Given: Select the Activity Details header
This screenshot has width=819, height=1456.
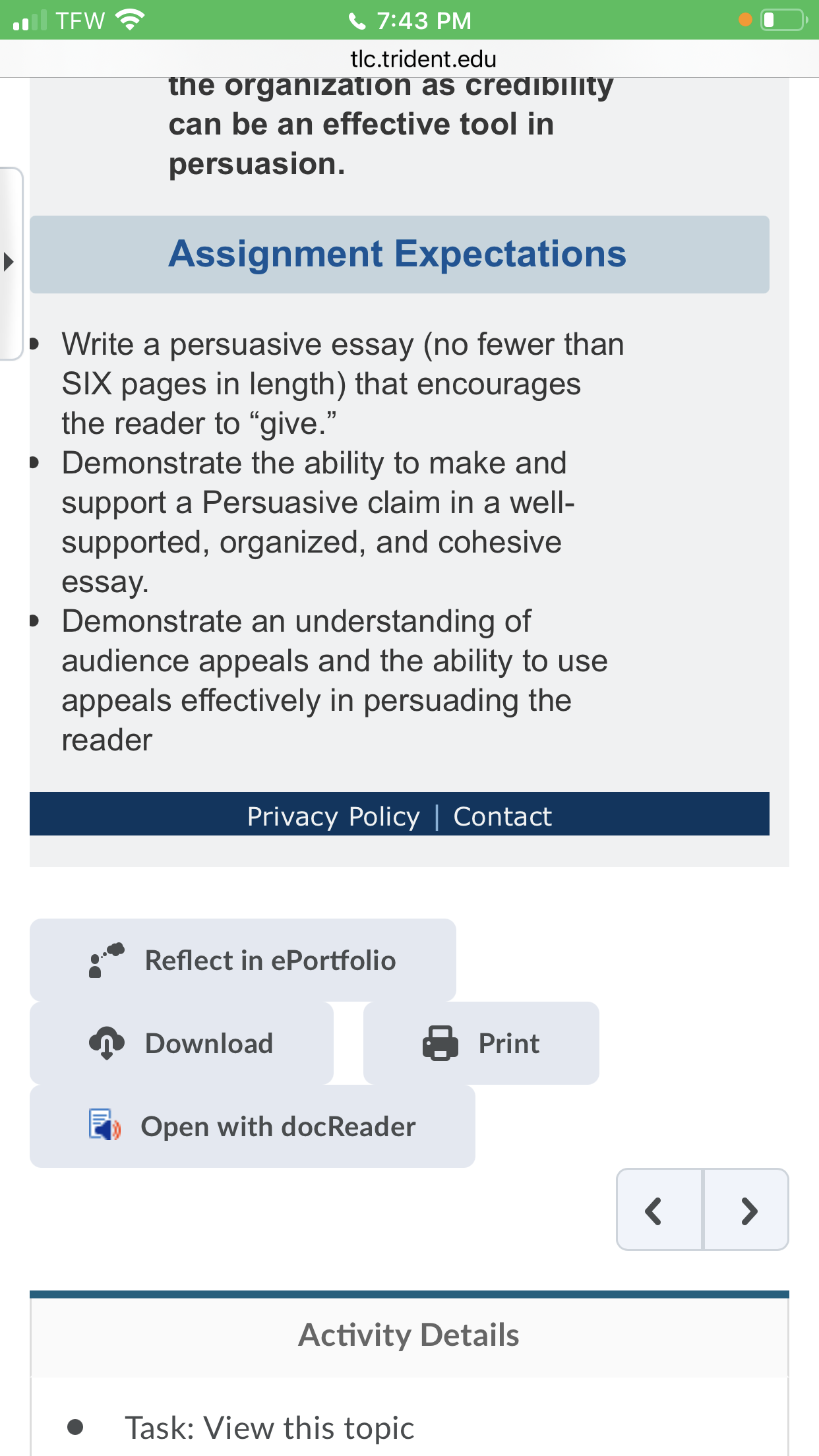Looking at the screenshot, I should point(409,1335).
